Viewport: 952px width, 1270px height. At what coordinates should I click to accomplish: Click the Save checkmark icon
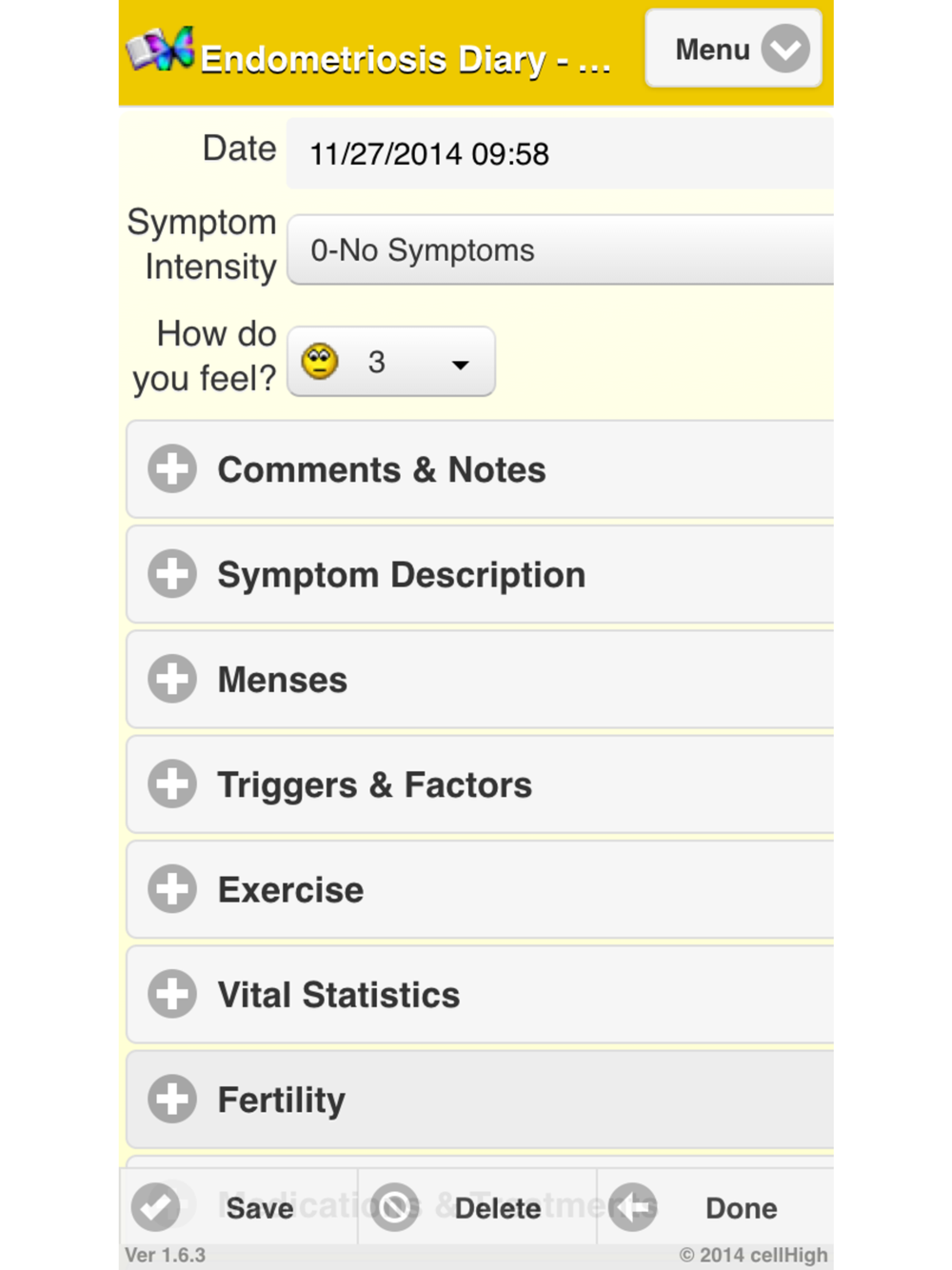point(155,1207)
